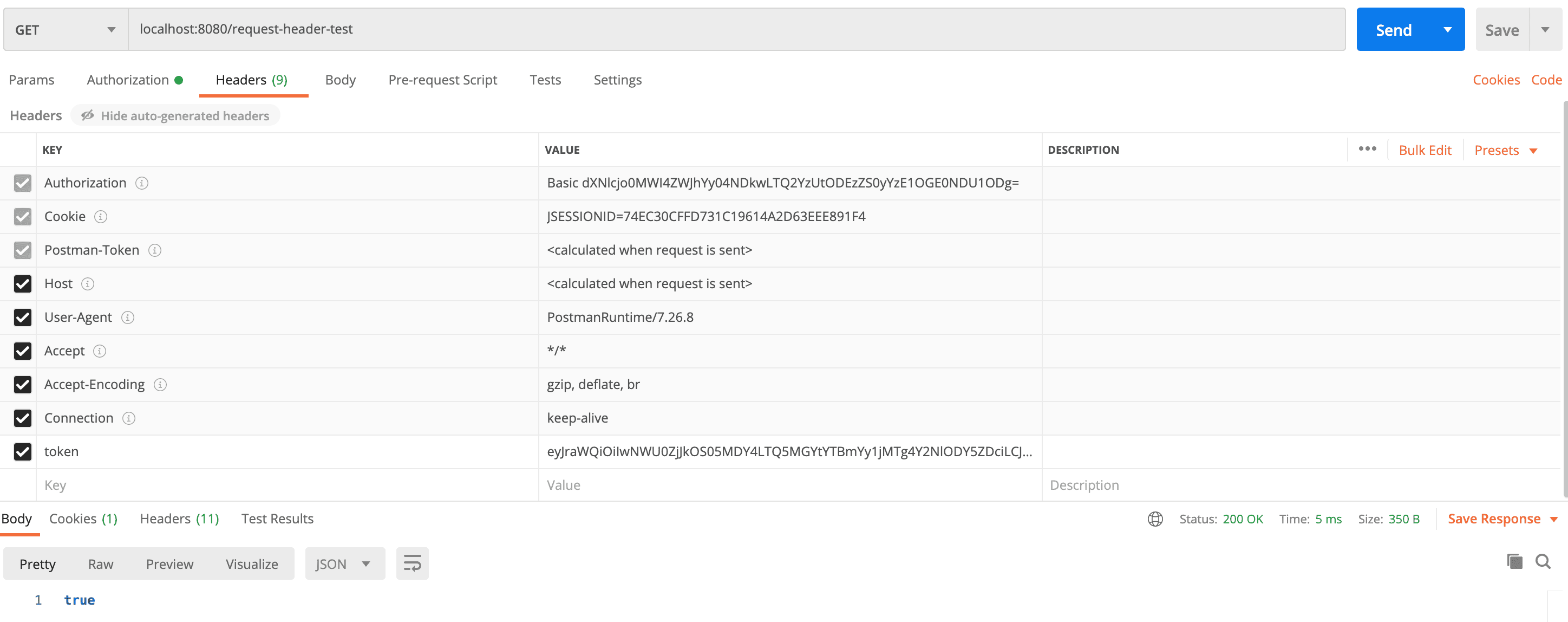Viewport: 1568px width, 622px height.
Task: Open the response Cookies (1) tab
Action: pos(83,519)
